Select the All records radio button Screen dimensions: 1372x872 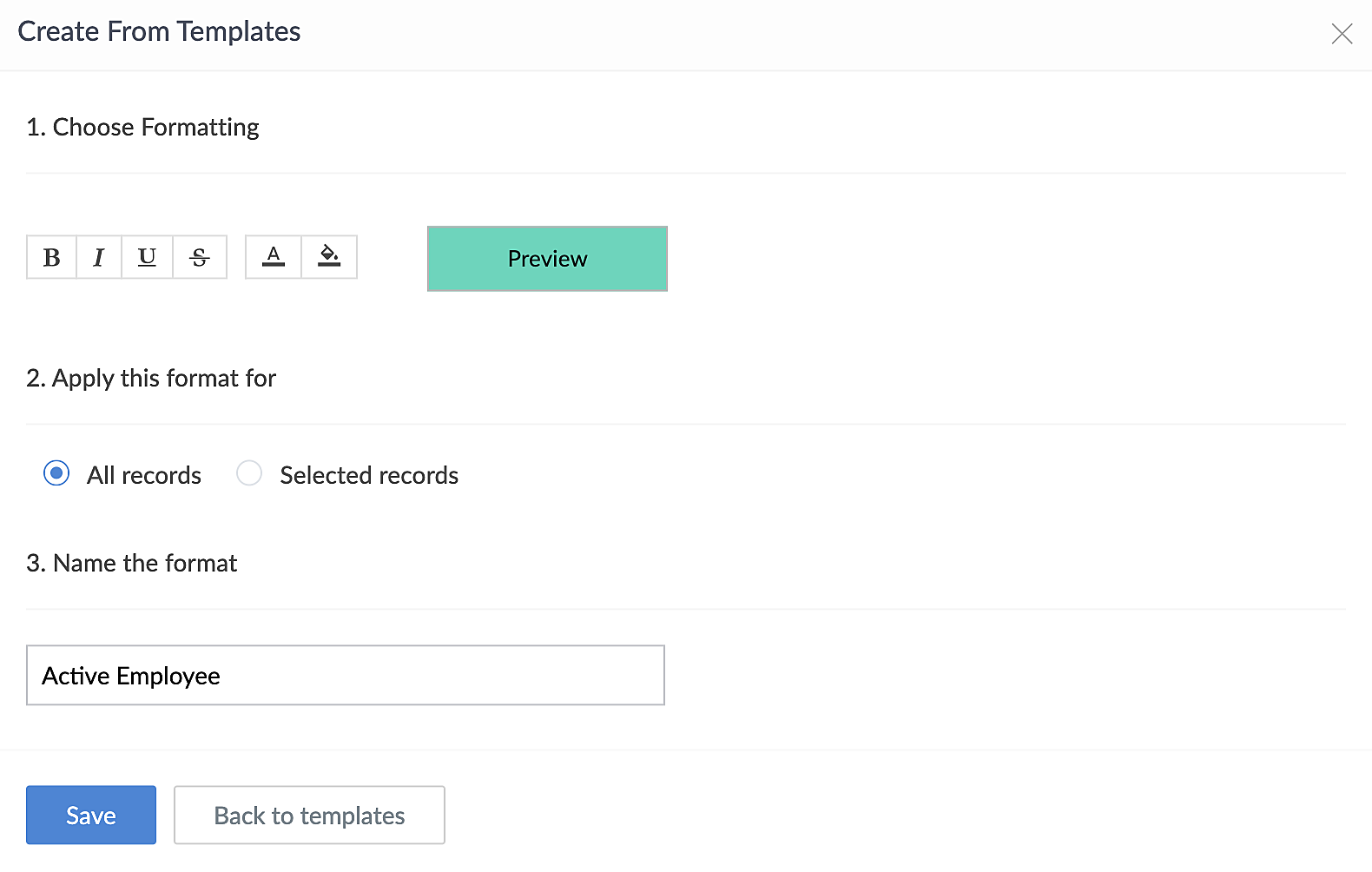[56, 473]
